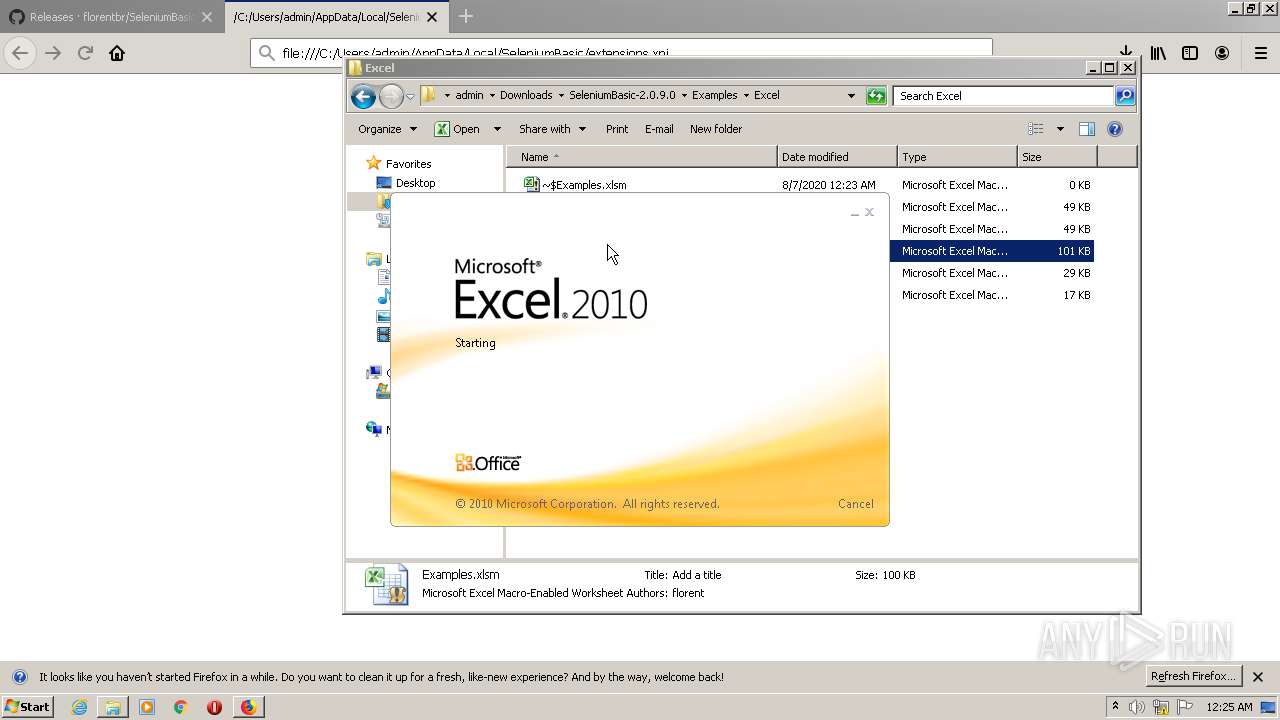Dismiss the Firefox refresh notification bar

pos(1259,677)
